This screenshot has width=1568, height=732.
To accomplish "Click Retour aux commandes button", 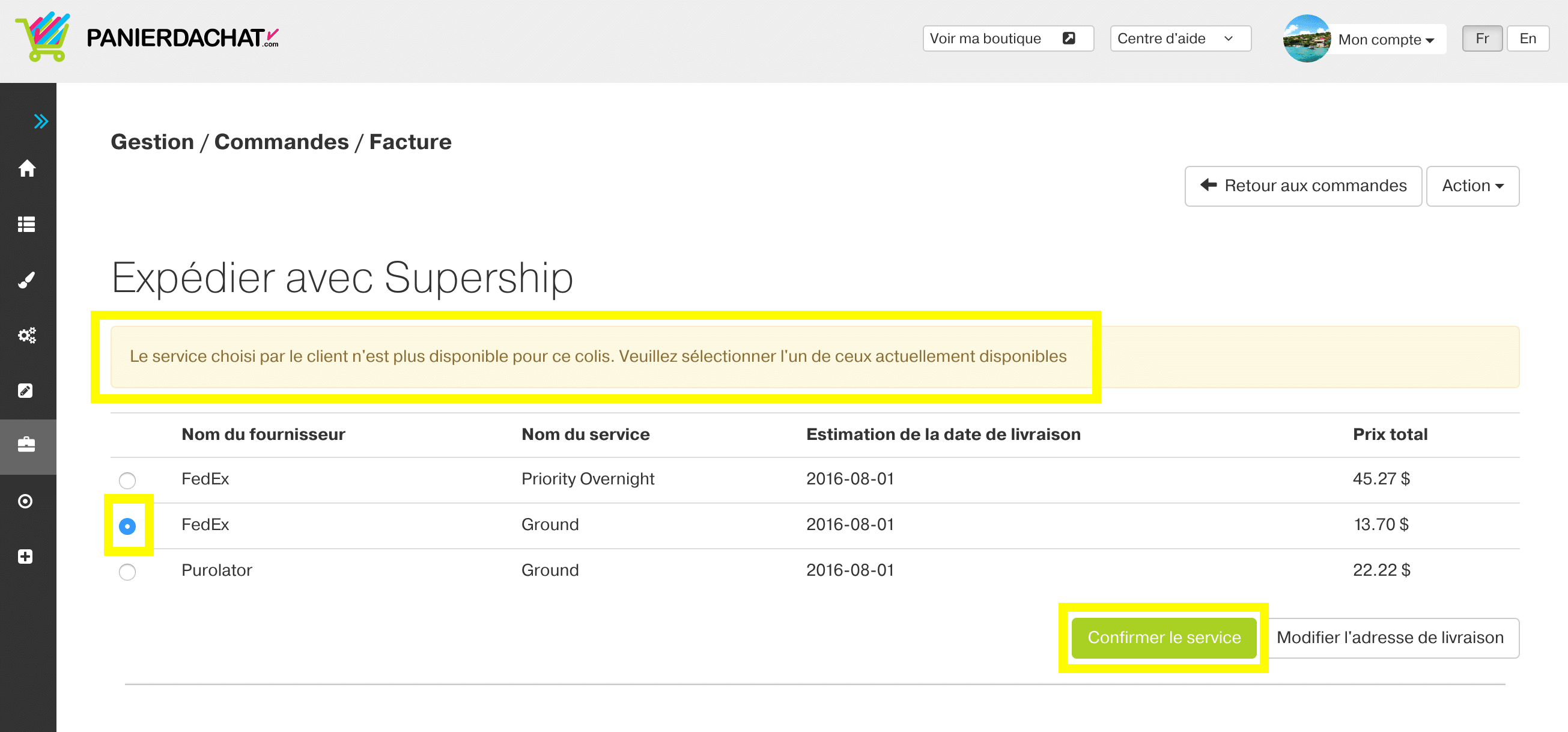I will tap(1302, 186).
